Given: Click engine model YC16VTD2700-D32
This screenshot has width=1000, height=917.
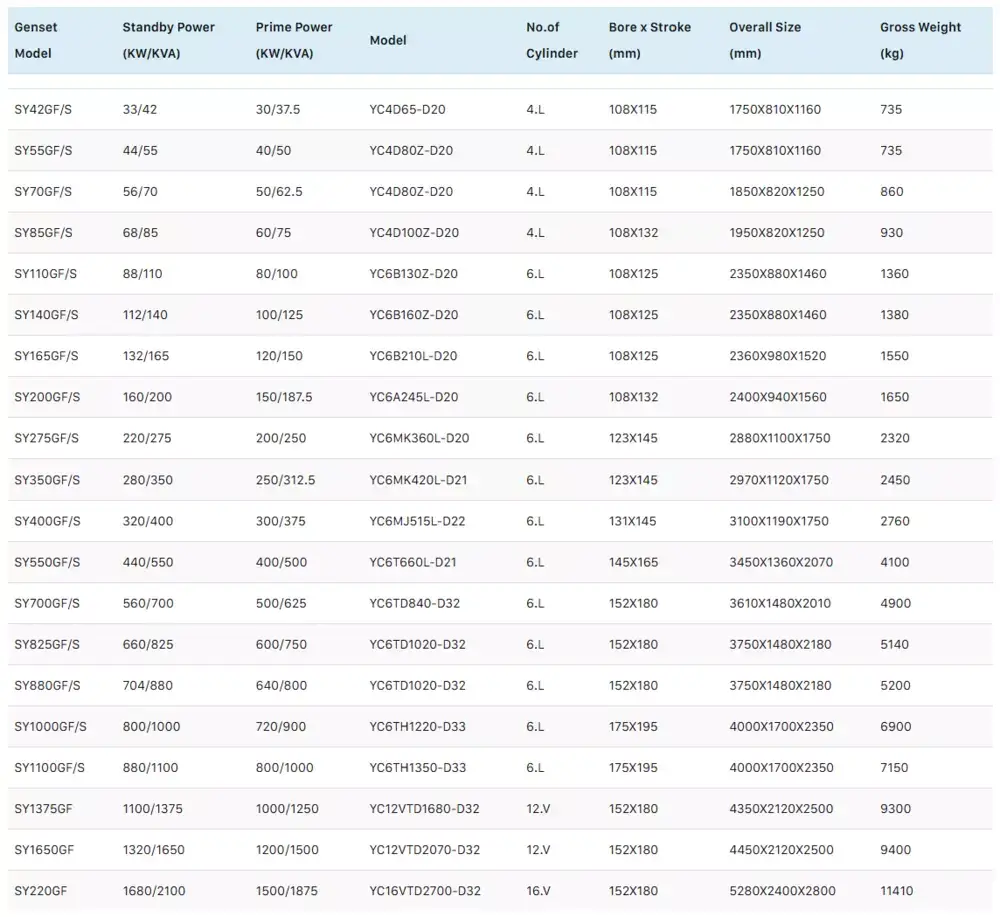Looking at the screenshot, I should point(425,891).
